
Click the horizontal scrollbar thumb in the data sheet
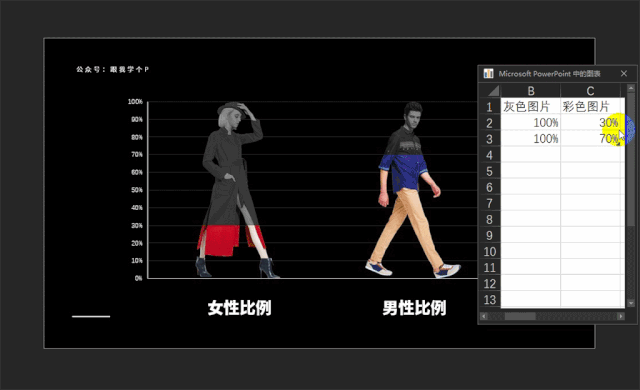click(520, 316)
